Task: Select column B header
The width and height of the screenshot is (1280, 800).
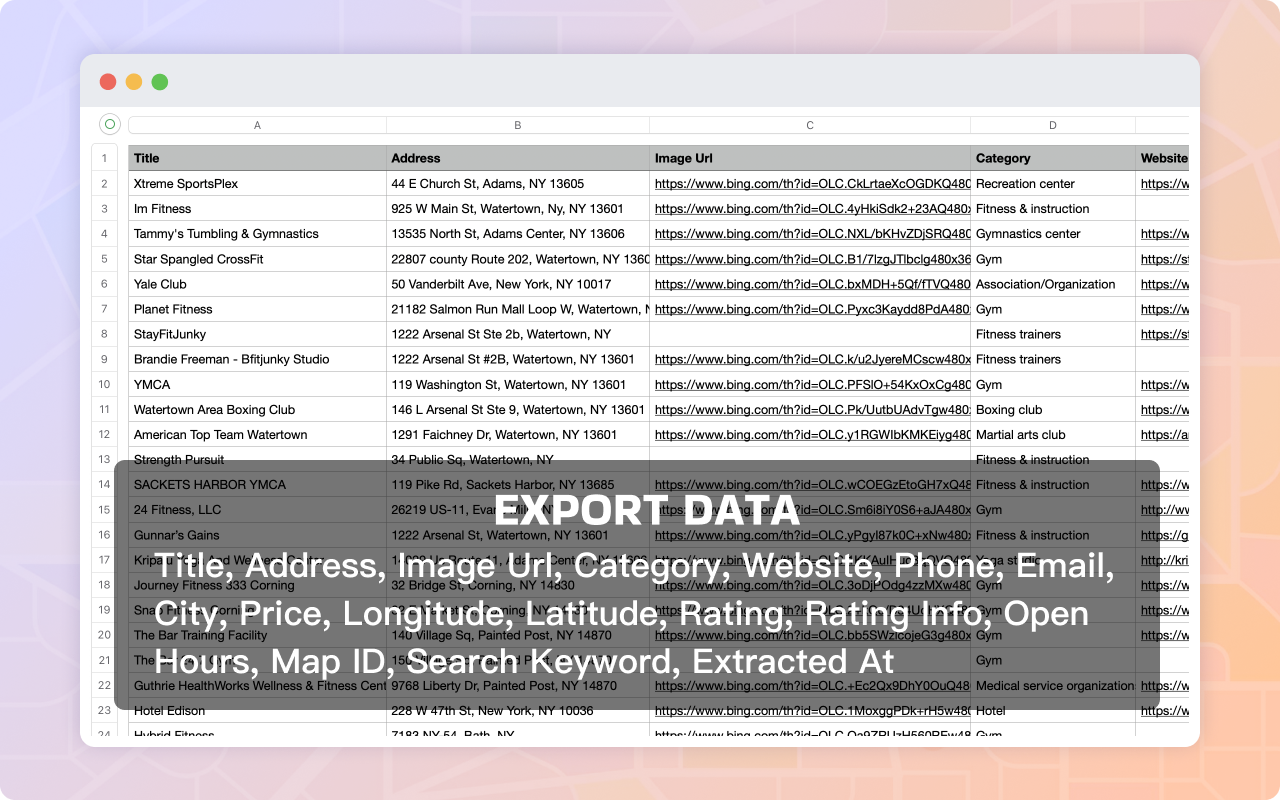Action: click(518, 125)
